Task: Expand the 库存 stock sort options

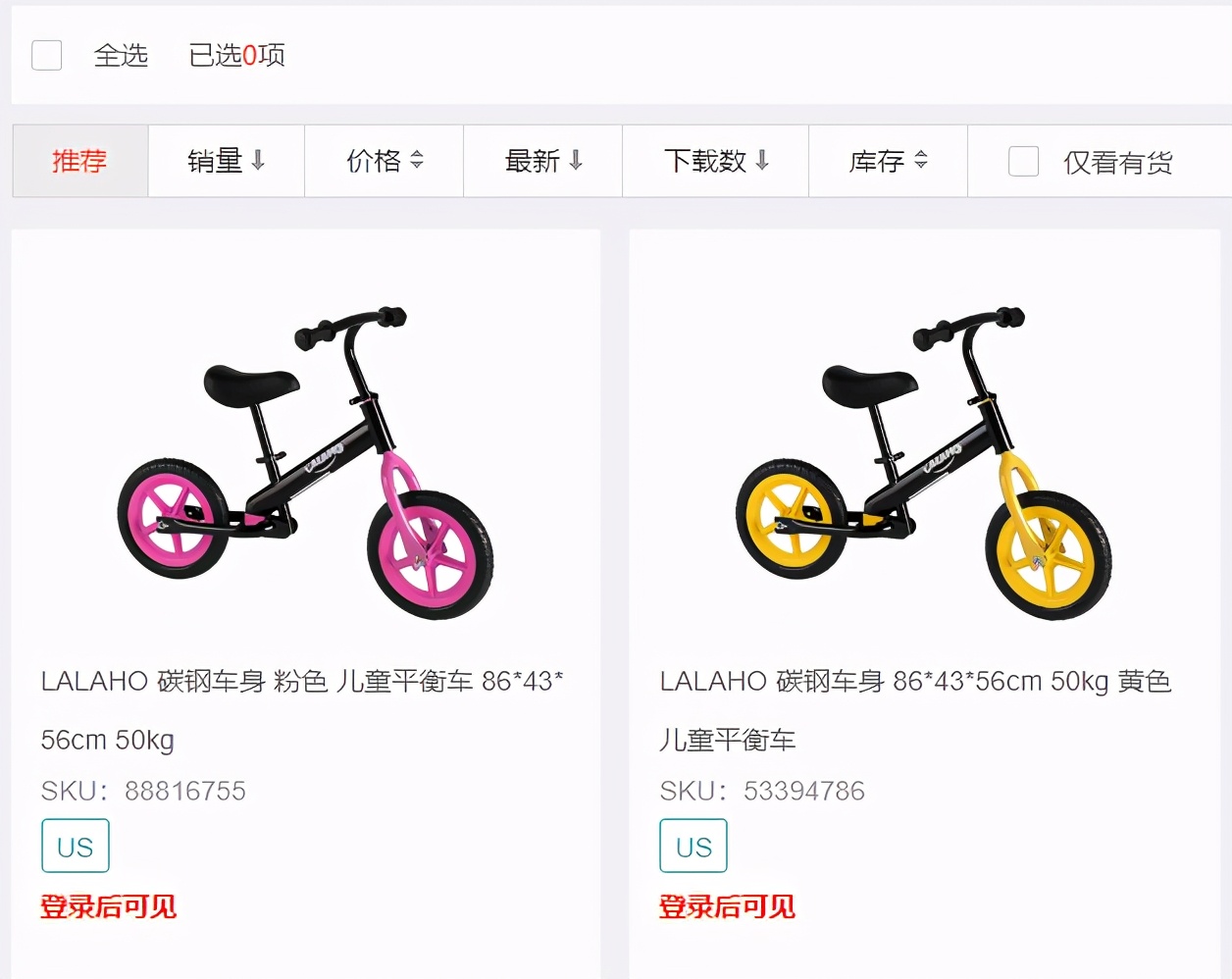Action: point(888,161)
